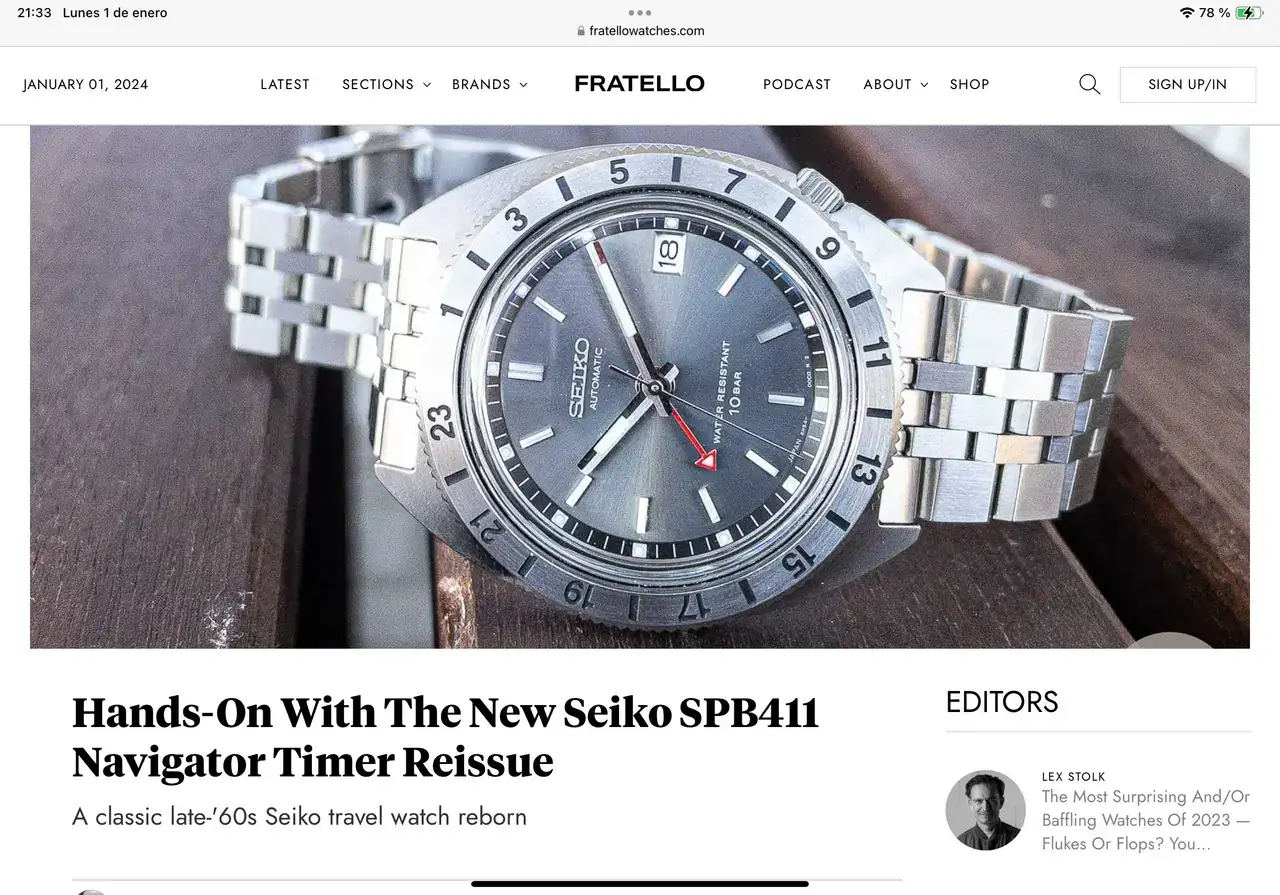Expand the Sections dropdown chevron
Screen dimensions: 1280x895
[427, 85]
